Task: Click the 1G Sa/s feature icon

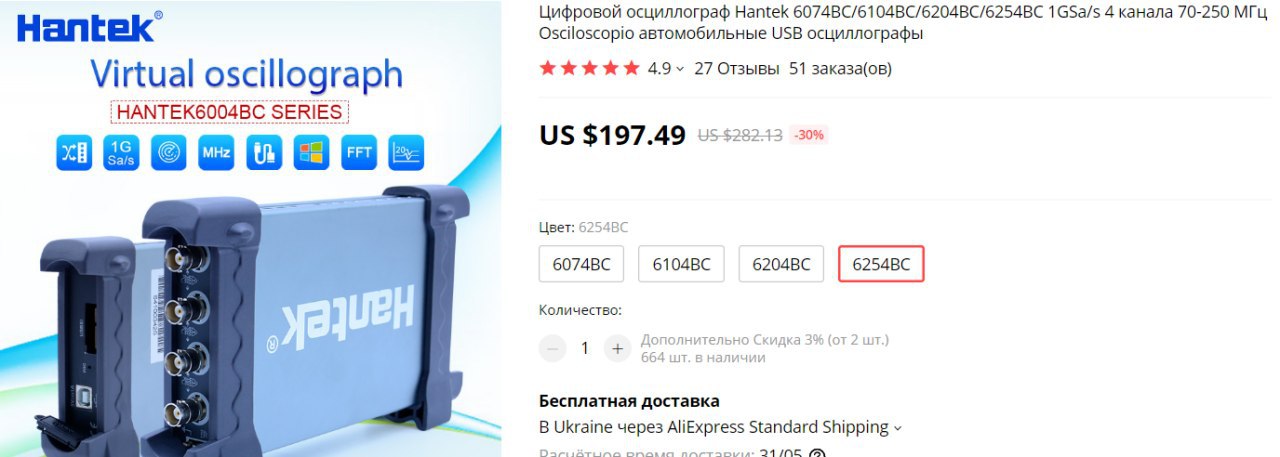Action: pos(121,153)
